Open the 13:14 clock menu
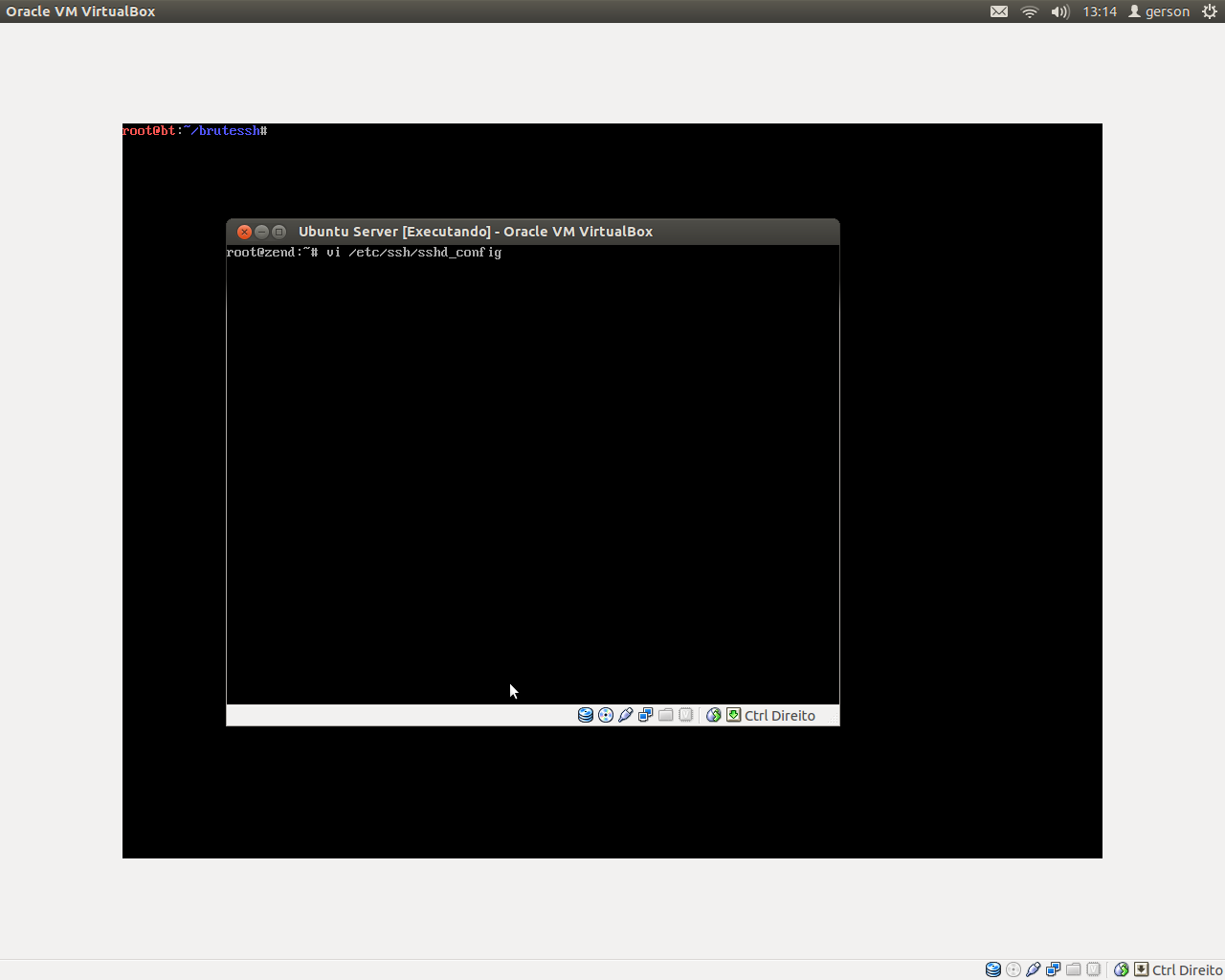The image size is (1225, 980). tap(1100, 11)
